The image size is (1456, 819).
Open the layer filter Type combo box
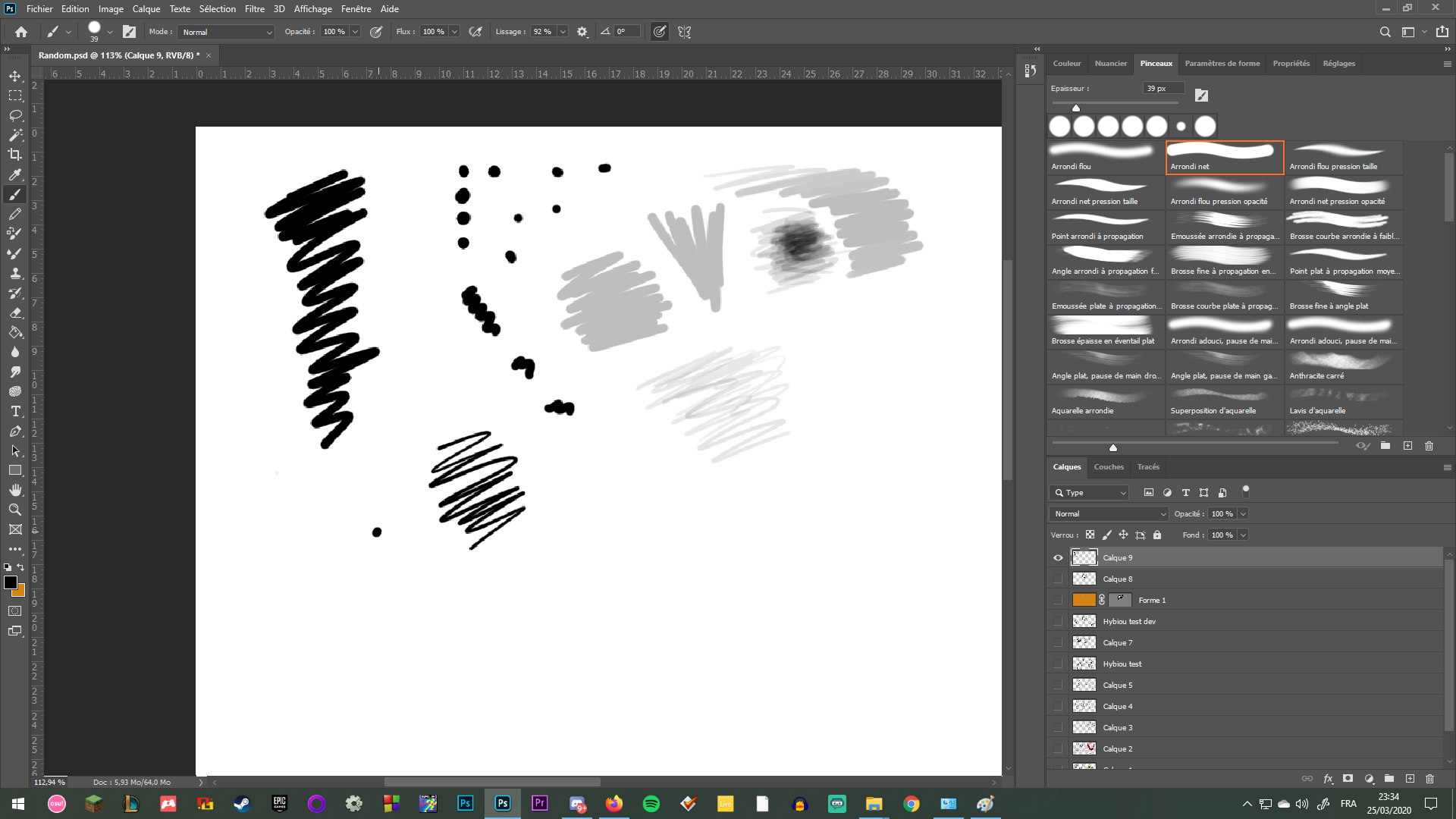click(1089, 492)
